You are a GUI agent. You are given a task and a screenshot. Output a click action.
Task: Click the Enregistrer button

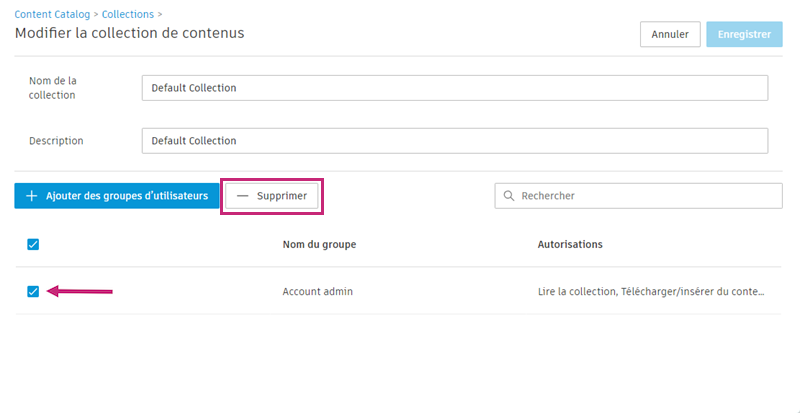744,34
